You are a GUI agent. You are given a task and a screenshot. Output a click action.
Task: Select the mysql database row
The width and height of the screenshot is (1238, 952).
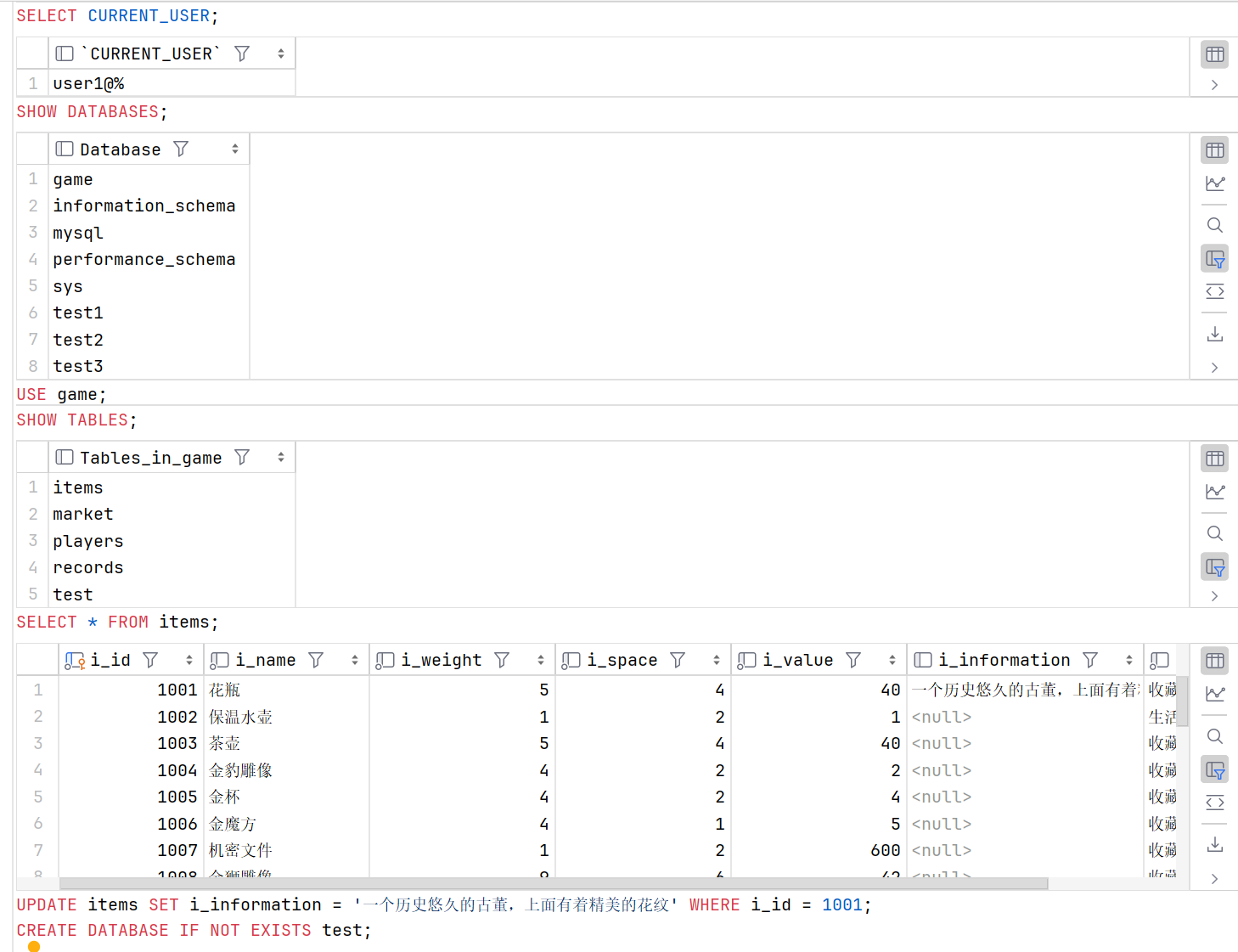coord(149,233)
